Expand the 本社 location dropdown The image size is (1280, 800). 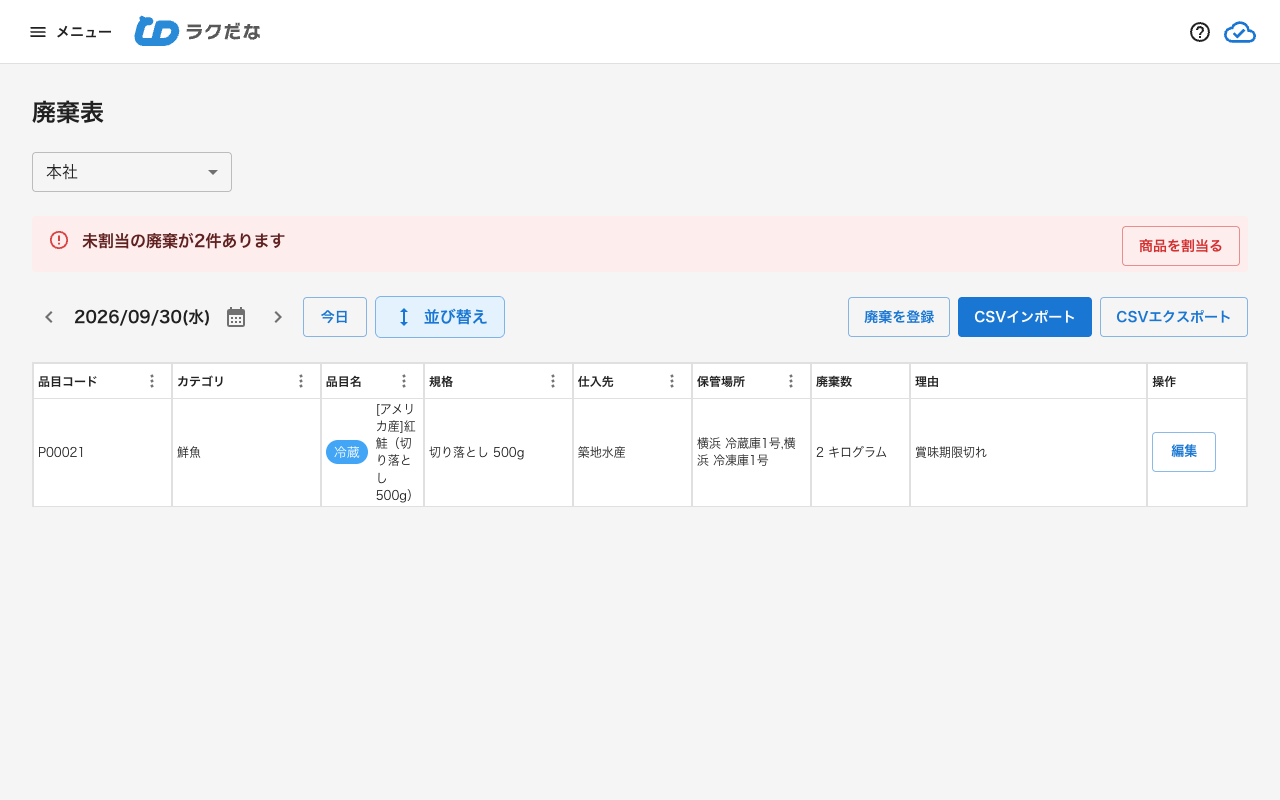[x=132, y=172]
